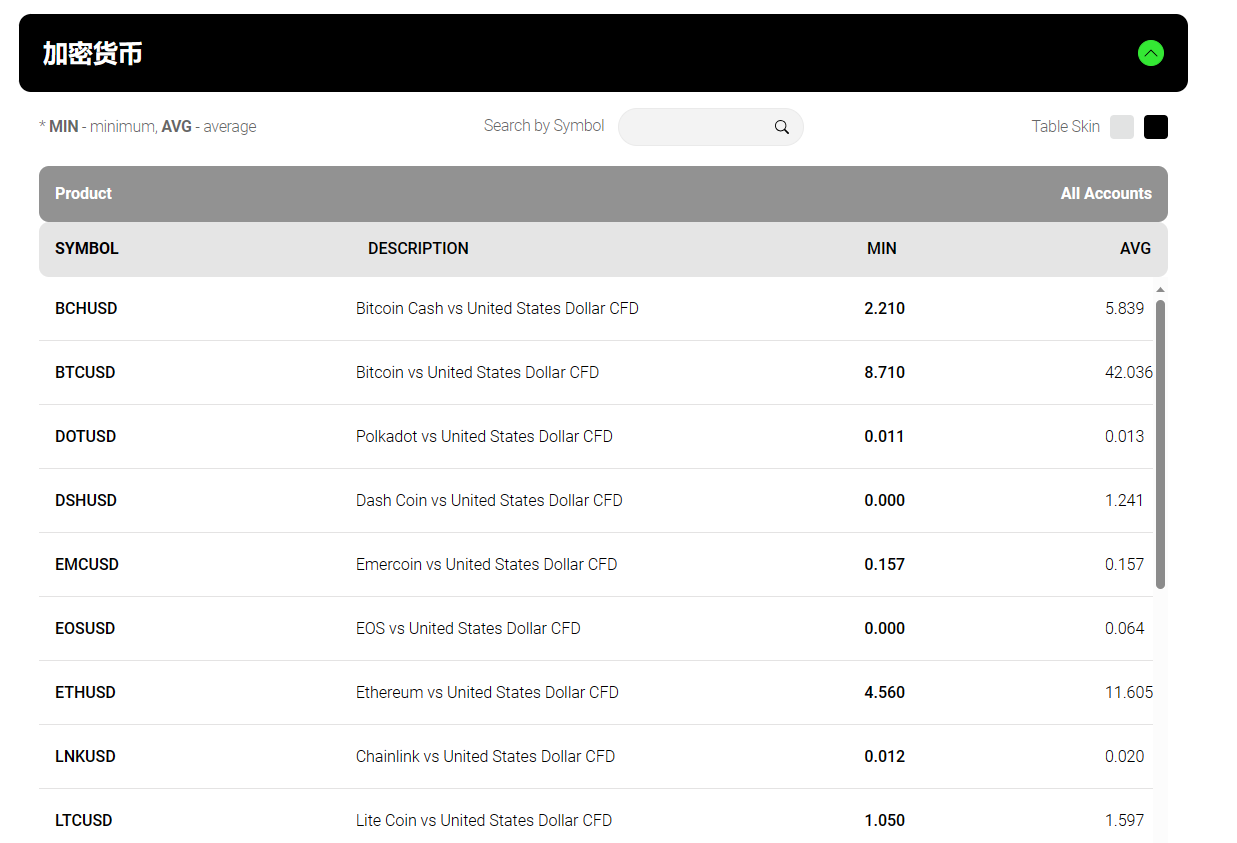The image size is (1237, 843).
Task: Click the Product header label
Action: 83,194
